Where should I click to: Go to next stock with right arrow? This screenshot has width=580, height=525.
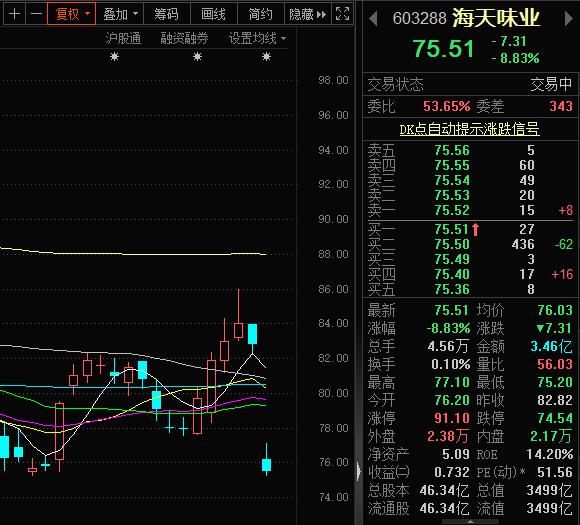pyautogui.click(x=569, y=18)
